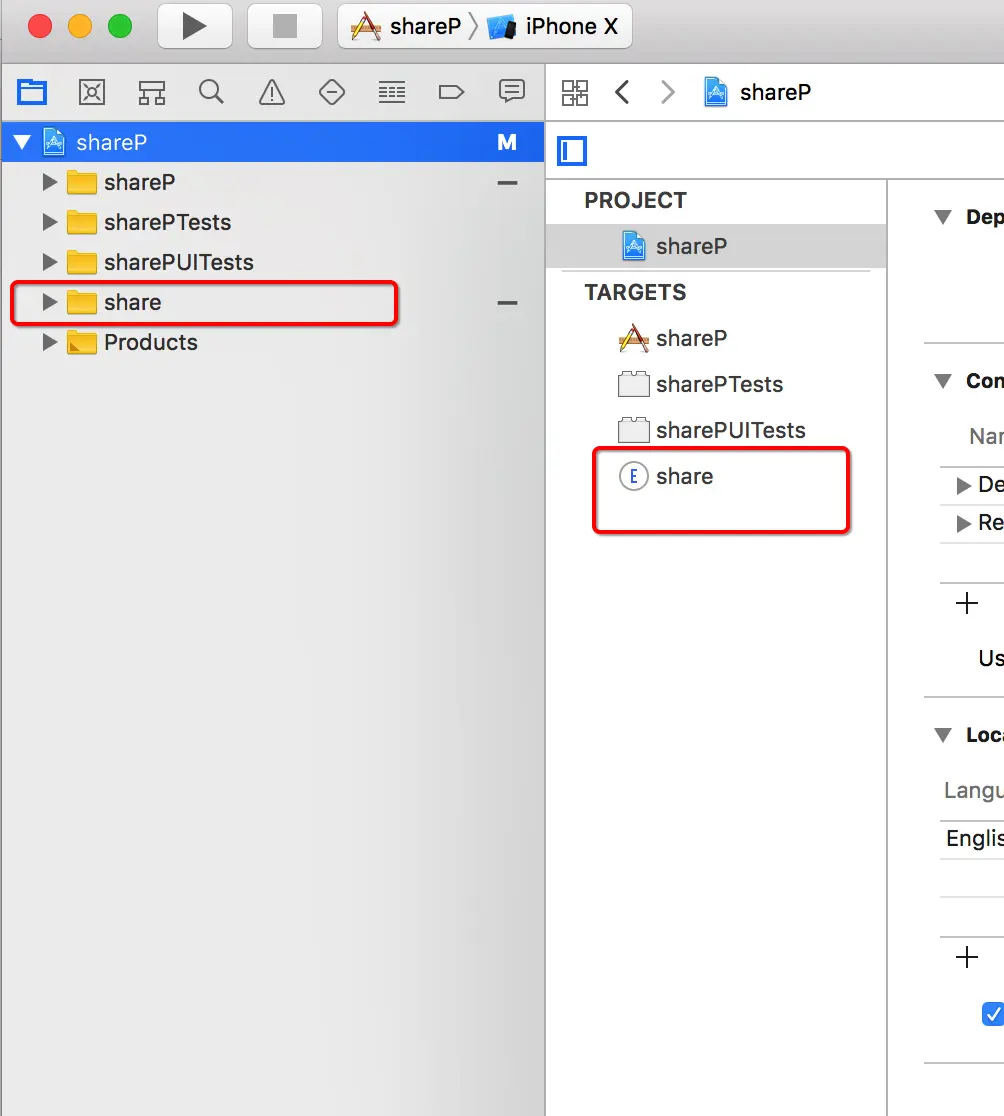Choose the iPhone X destination device
Viewport: 1004px width, 1116px height.
tap(553, 26)
